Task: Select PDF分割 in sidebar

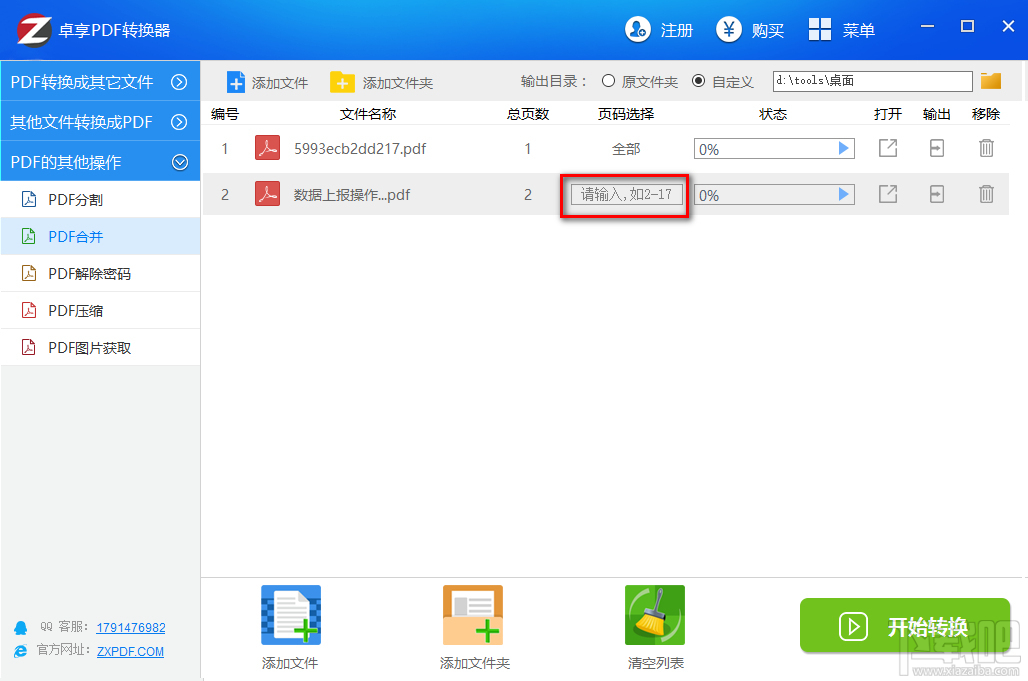Action: coord(100,199)
